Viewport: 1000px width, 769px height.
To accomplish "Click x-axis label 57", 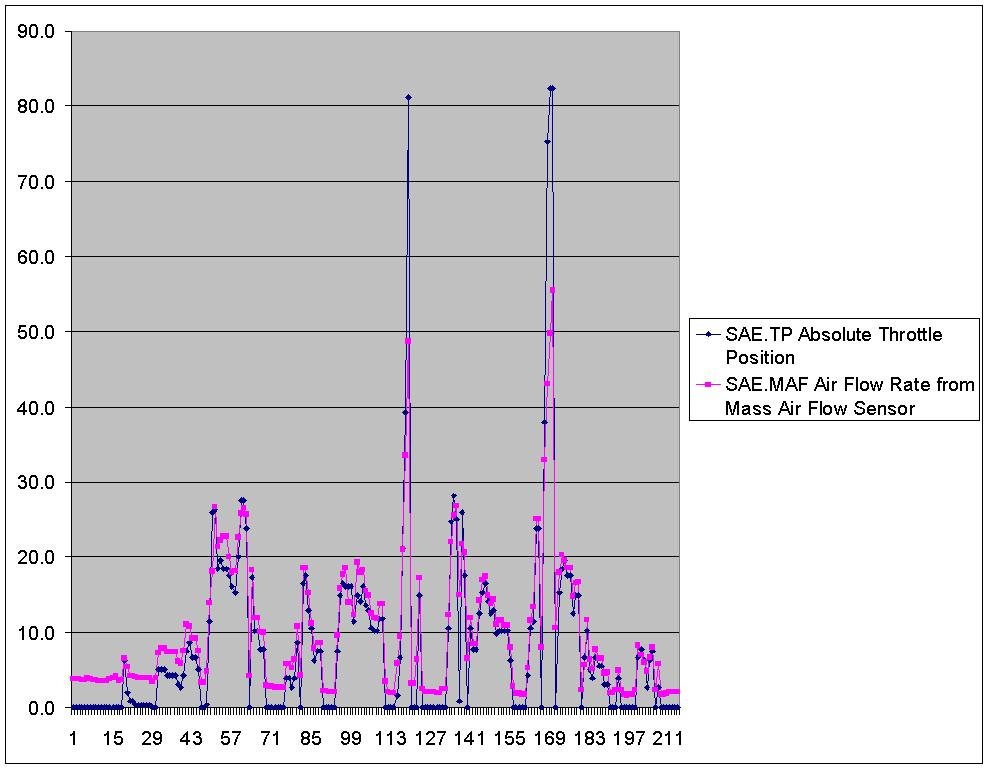I will (231, 738).
